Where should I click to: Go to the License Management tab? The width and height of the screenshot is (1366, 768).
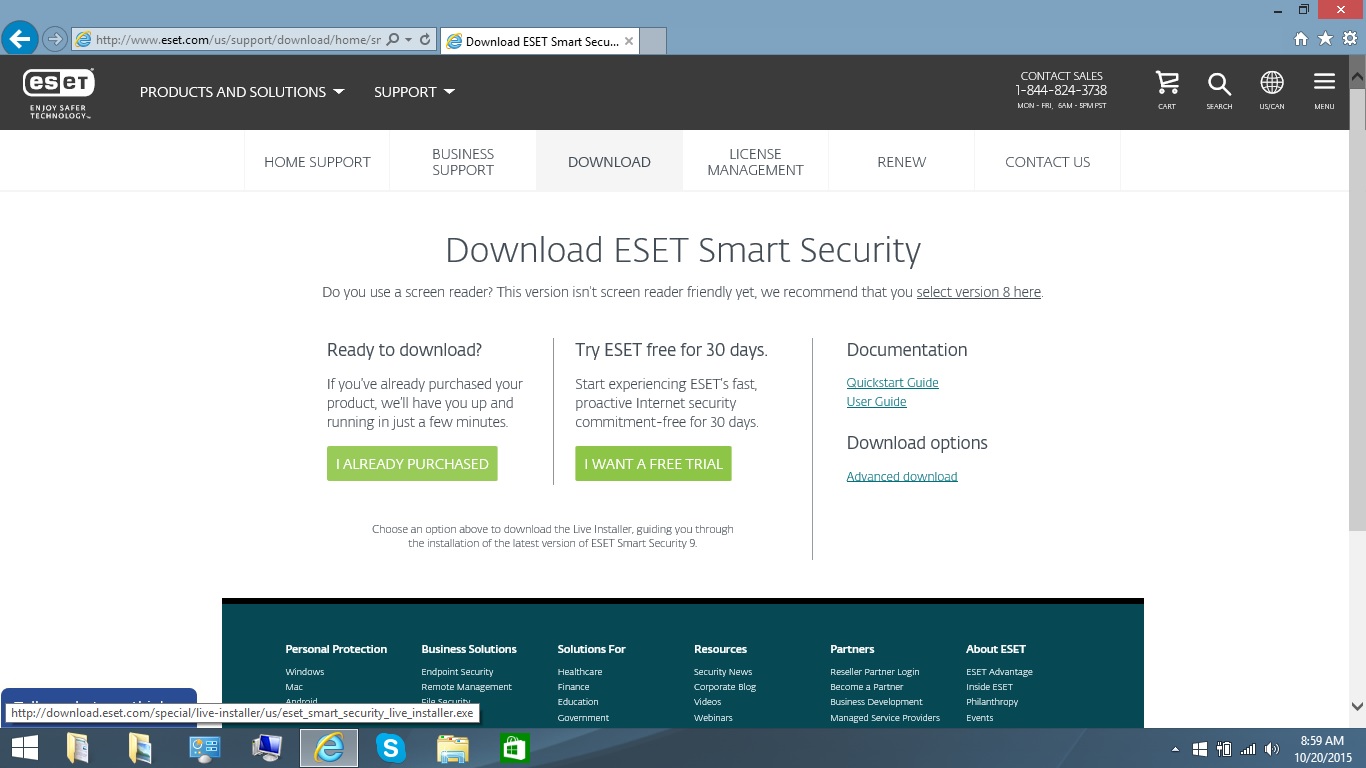point(755,161)
